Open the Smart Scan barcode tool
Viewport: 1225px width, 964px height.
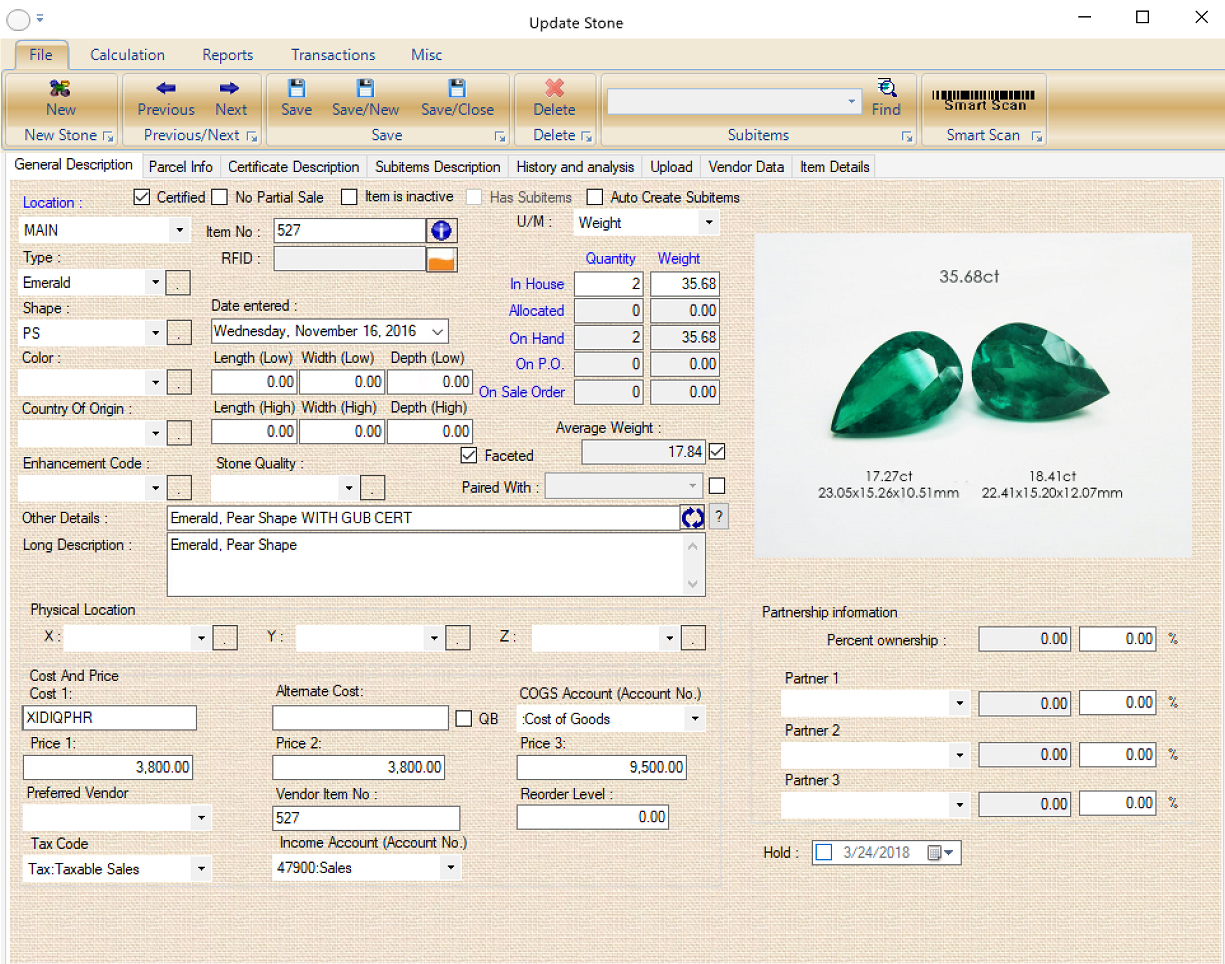tap(983, 101)
